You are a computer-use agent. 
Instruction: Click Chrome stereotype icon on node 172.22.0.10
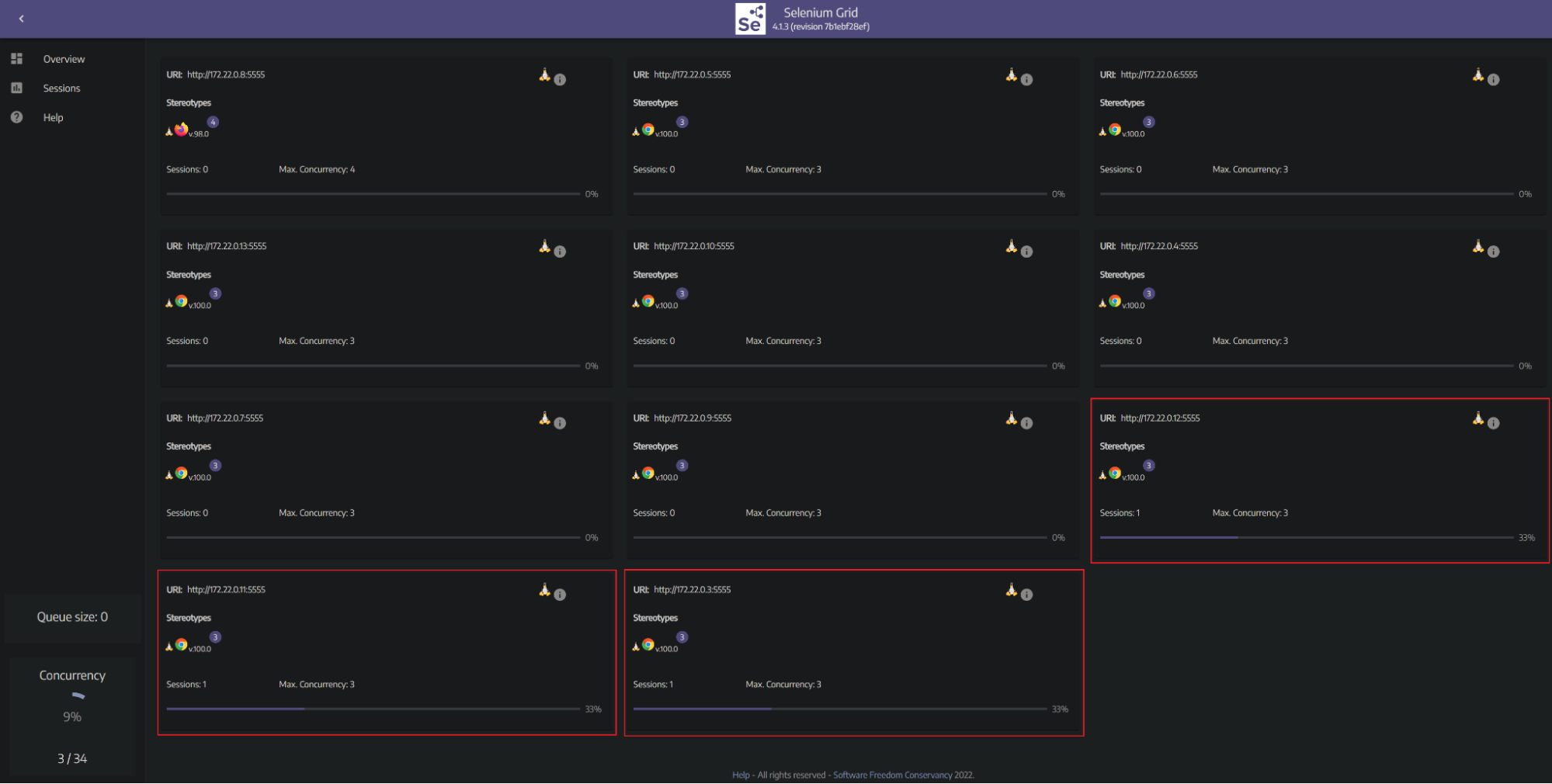648,301
